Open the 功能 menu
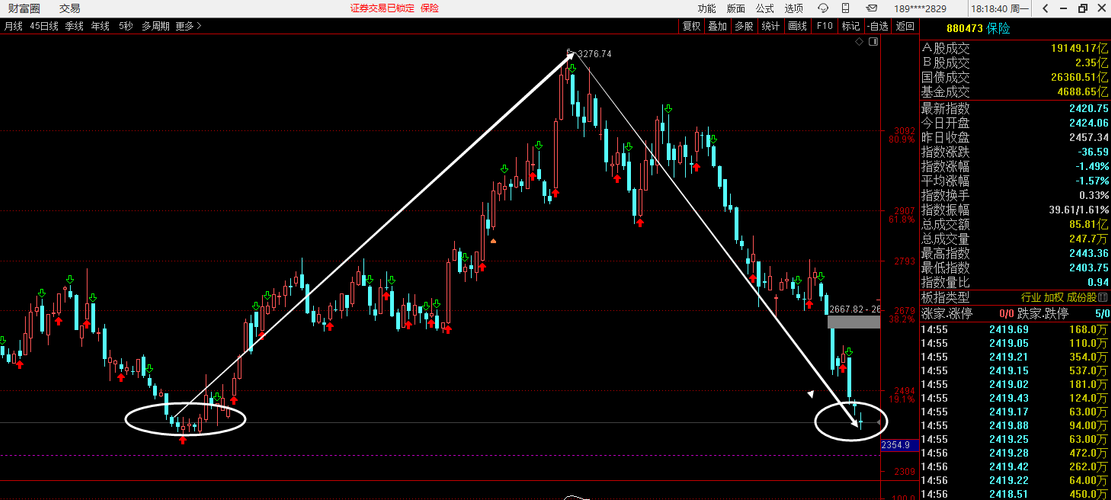 706,8
